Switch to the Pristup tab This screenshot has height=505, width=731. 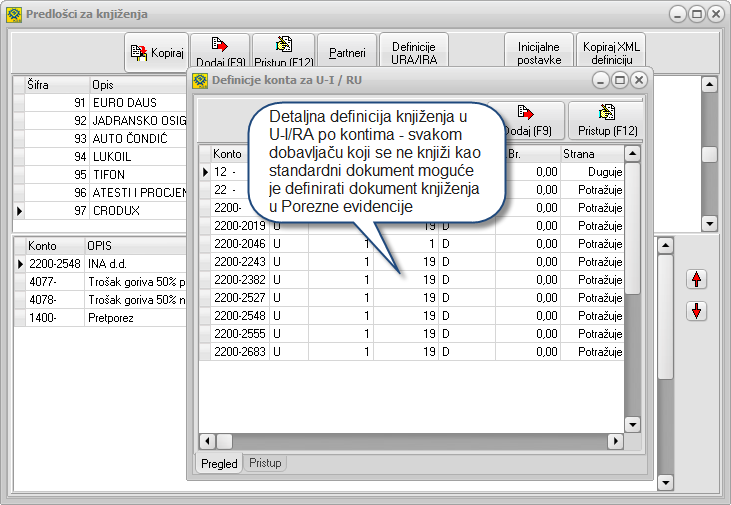point(265,463)
